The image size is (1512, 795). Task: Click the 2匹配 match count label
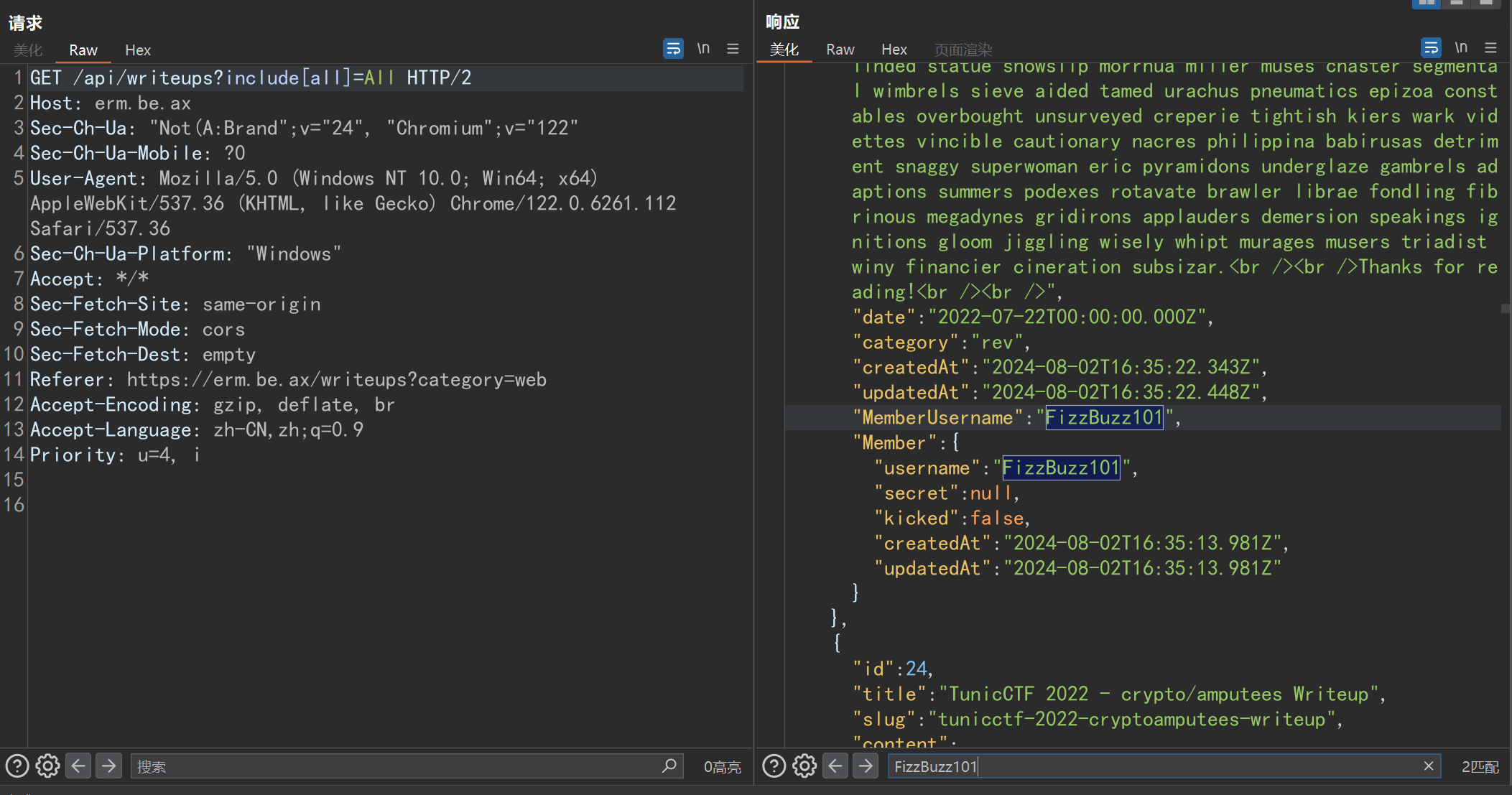(x=1480, y=767)
